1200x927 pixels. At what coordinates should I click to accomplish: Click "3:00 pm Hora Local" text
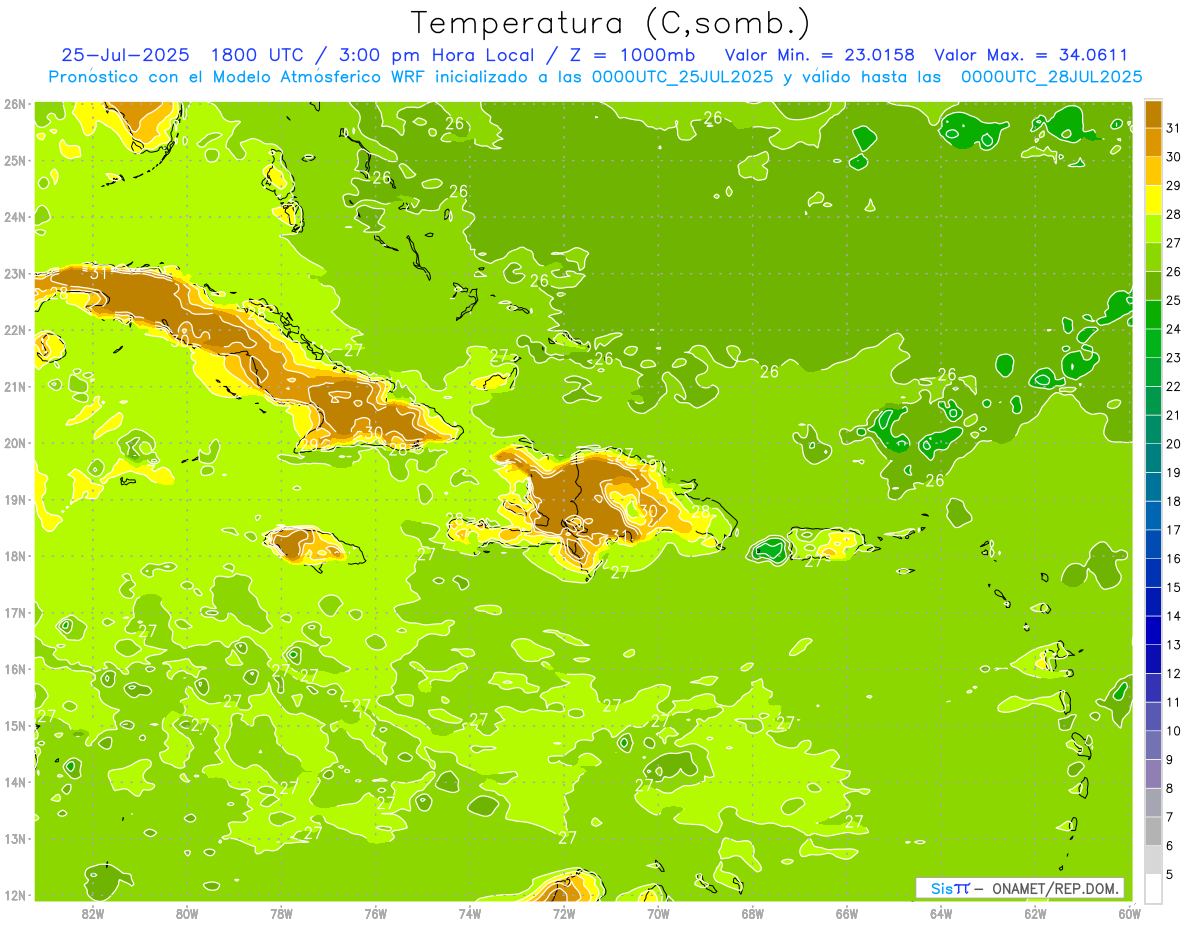click(433, 55)
